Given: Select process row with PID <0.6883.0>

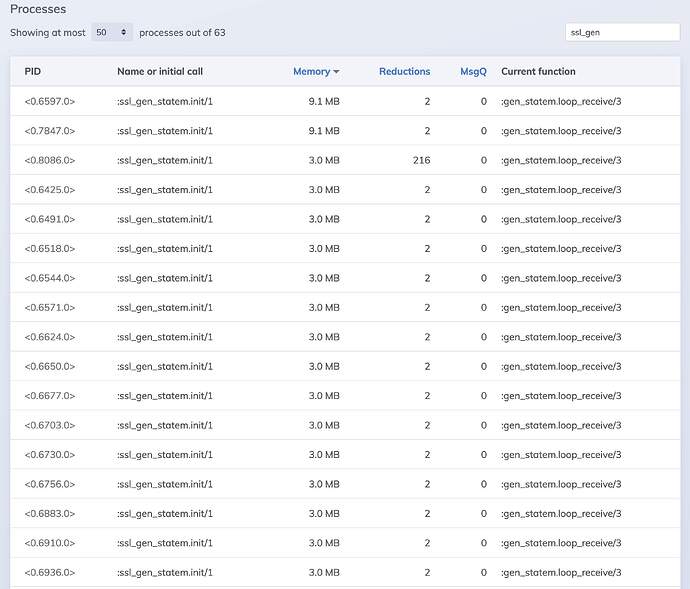Looking at the screenshot, I should click(345, 514).
